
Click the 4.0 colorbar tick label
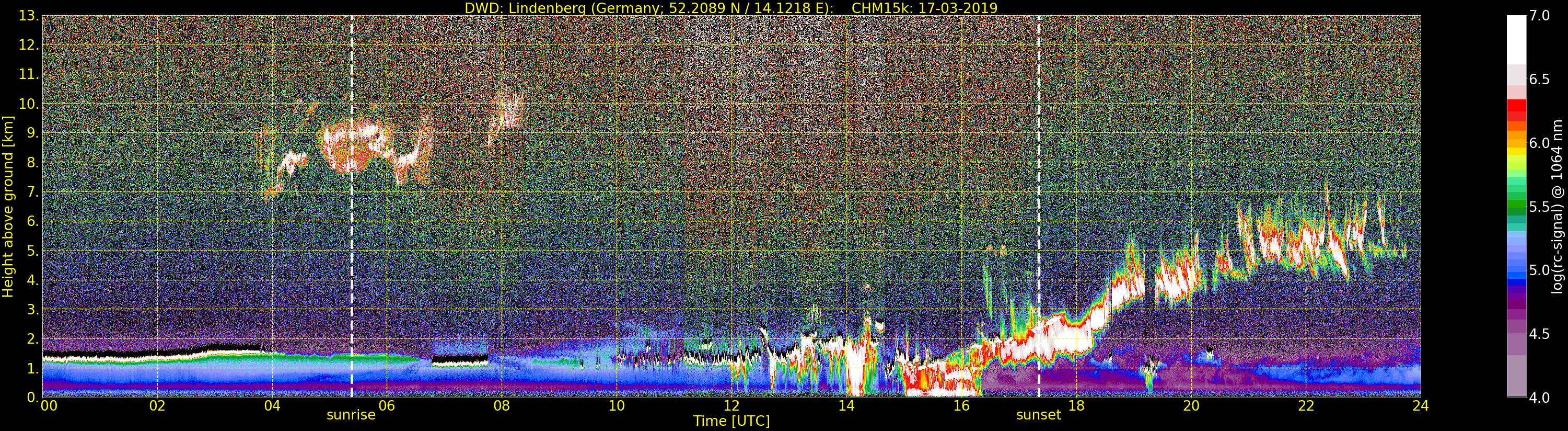point(1539,398)
